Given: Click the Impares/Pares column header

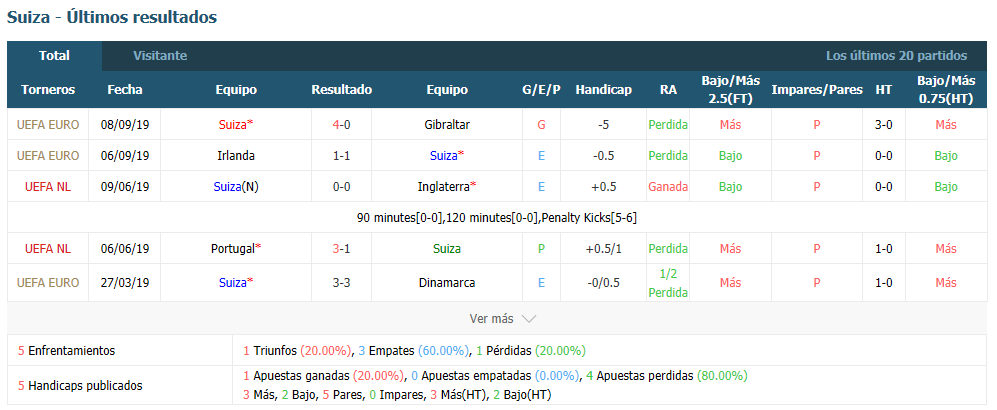Looking at the screenshot, I should [817, 90].
